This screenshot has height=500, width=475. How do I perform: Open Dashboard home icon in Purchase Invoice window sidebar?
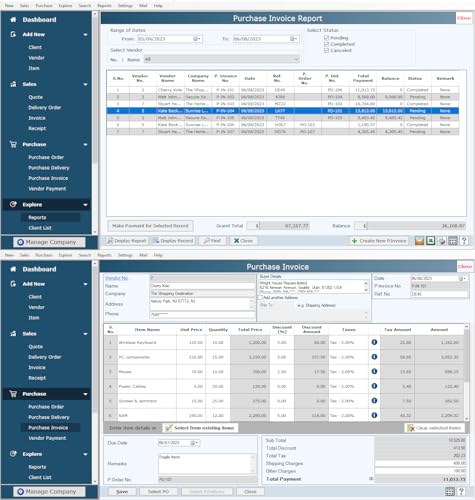[x=13, y=269]
